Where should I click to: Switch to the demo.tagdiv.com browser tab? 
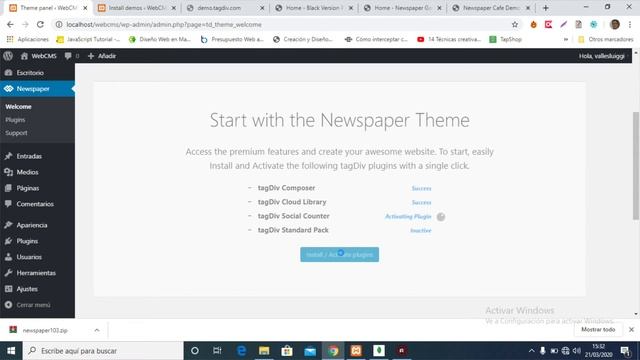(224, 8)
